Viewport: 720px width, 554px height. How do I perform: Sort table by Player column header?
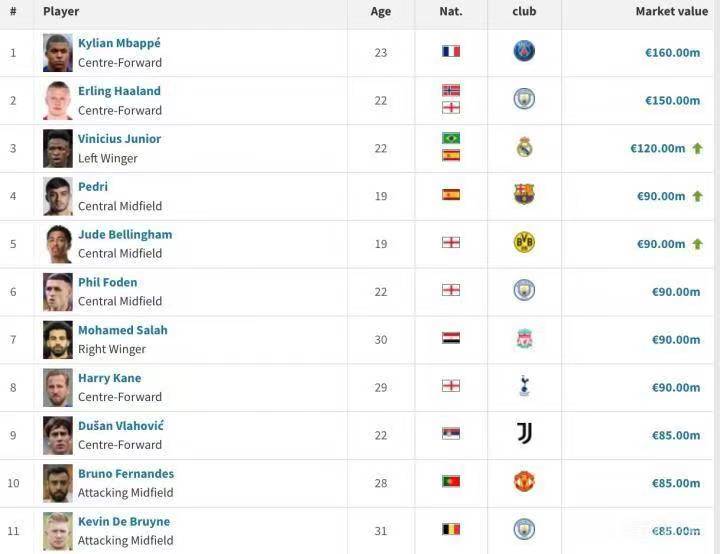pyautogui.click(x=61, y=12)
